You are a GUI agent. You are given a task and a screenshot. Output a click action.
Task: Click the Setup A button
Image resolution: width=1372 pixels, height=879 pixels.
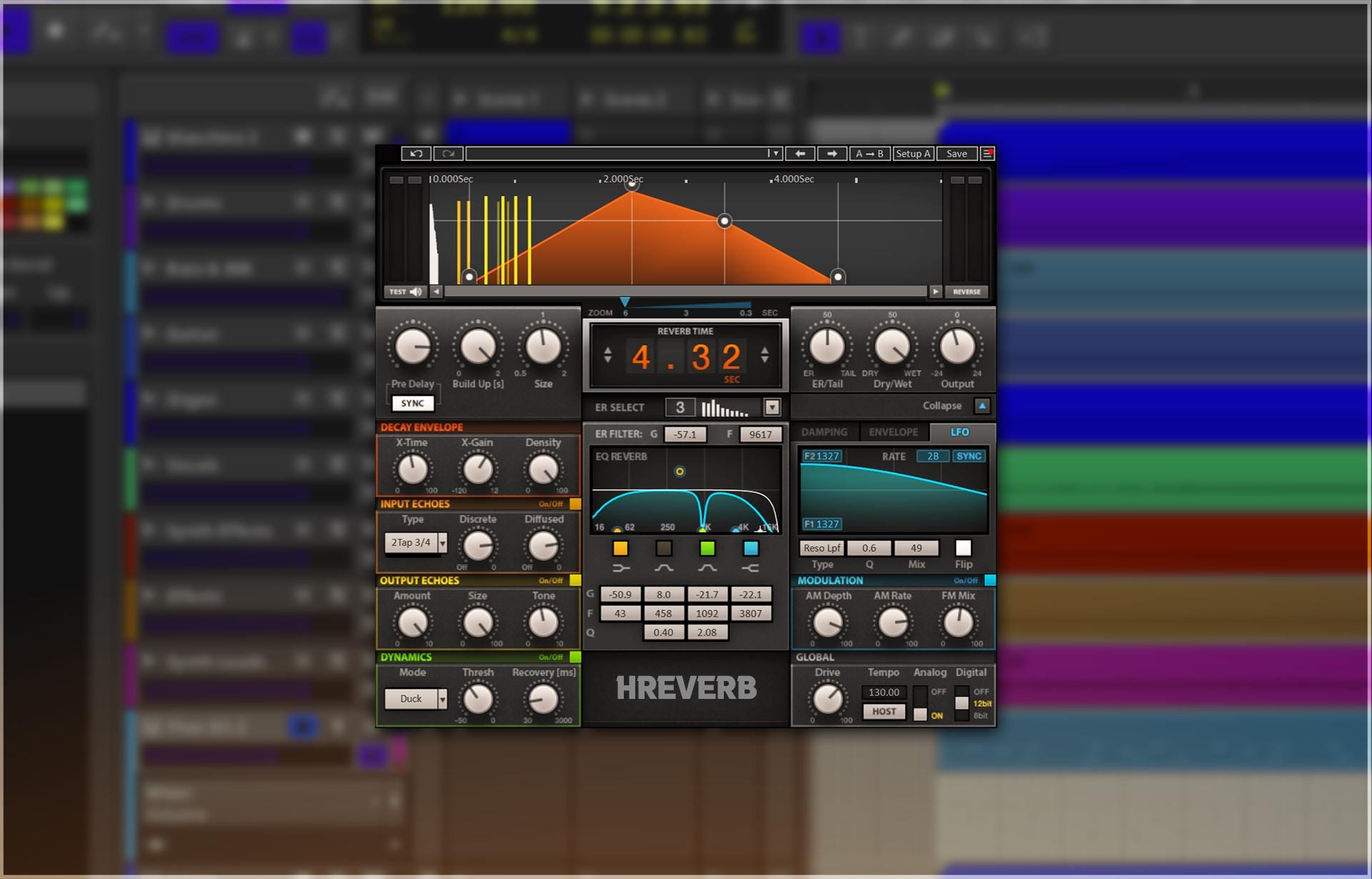tap(913, 154)
